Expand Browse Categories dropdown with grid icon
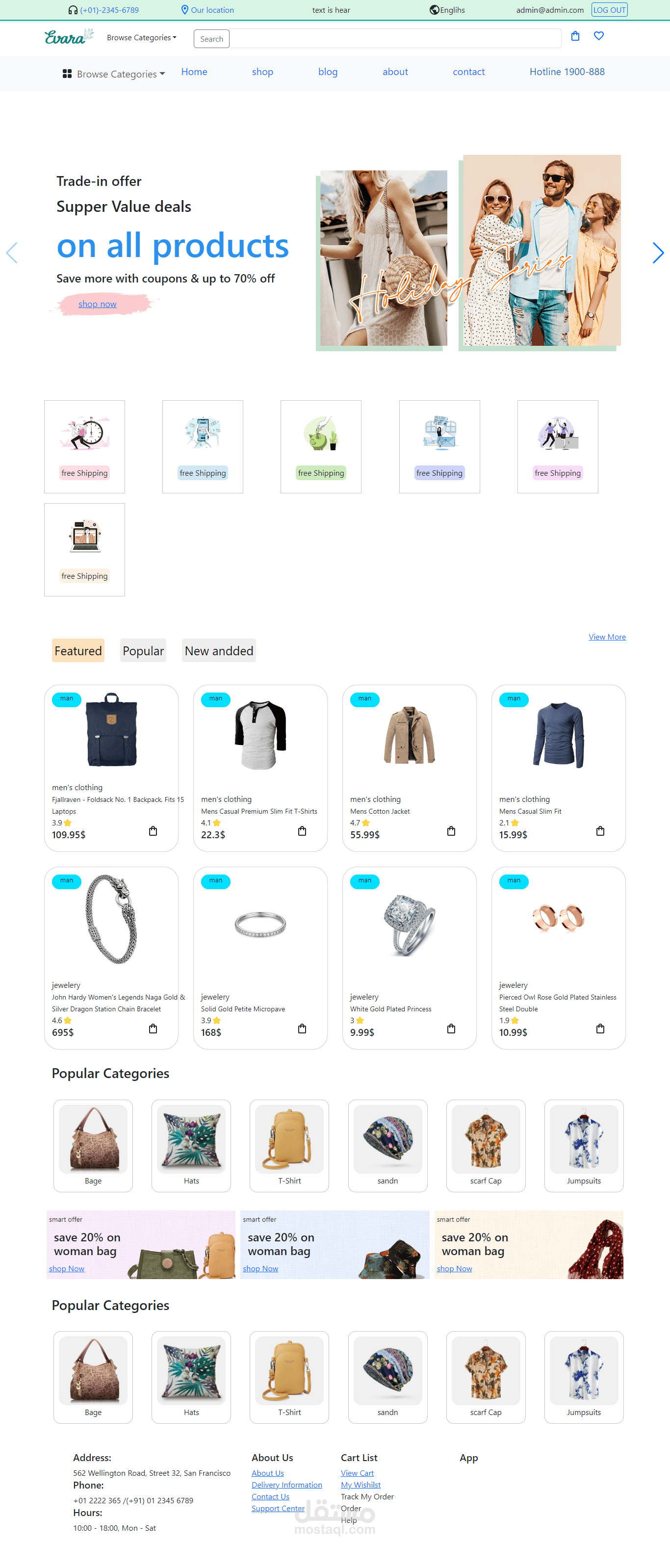Image resolution: width=670 pixels, height=1568 pixels. [x=114, y=74]
